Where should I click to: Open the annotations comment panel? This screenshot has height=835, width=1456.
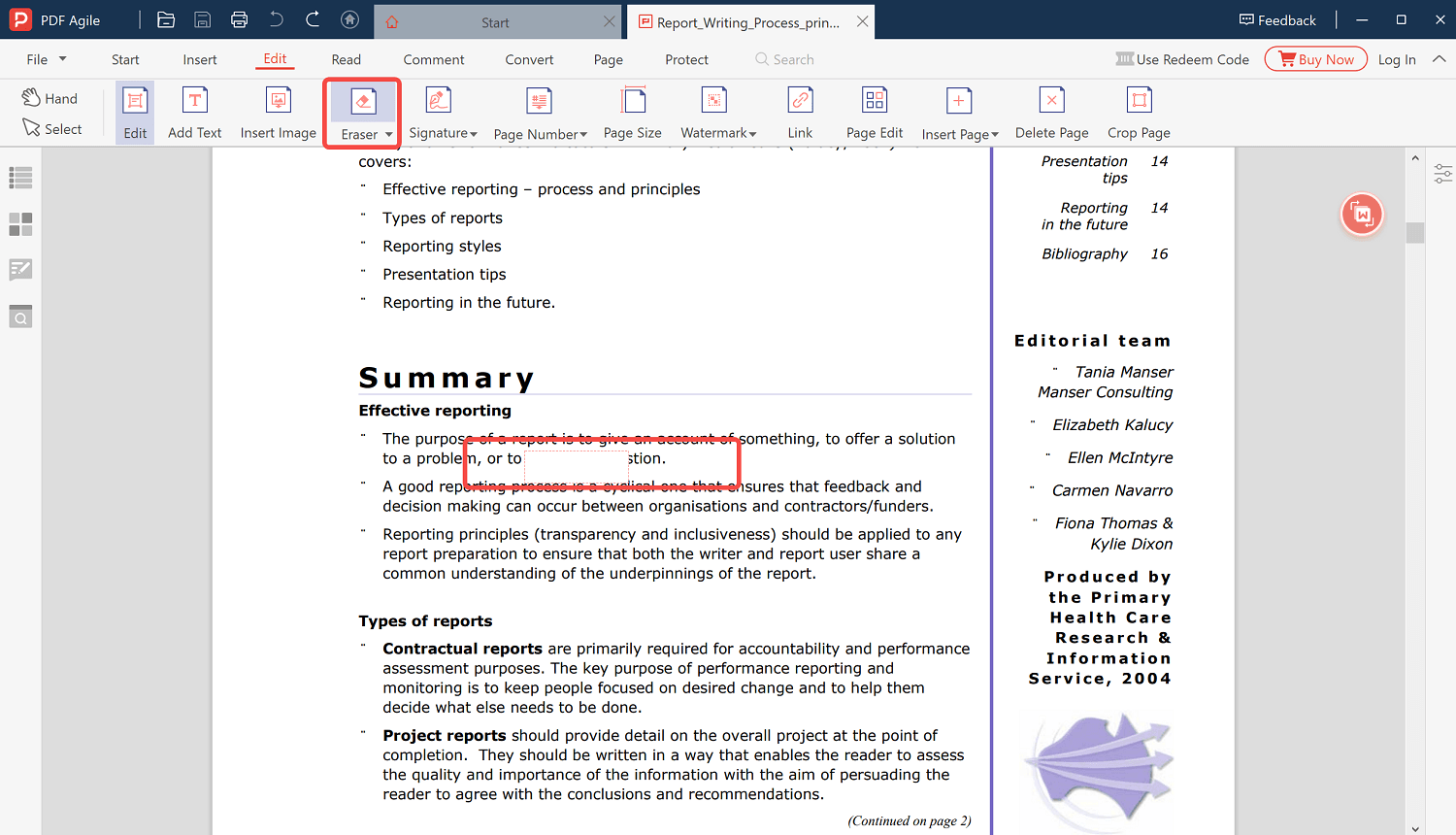(20, 269)
